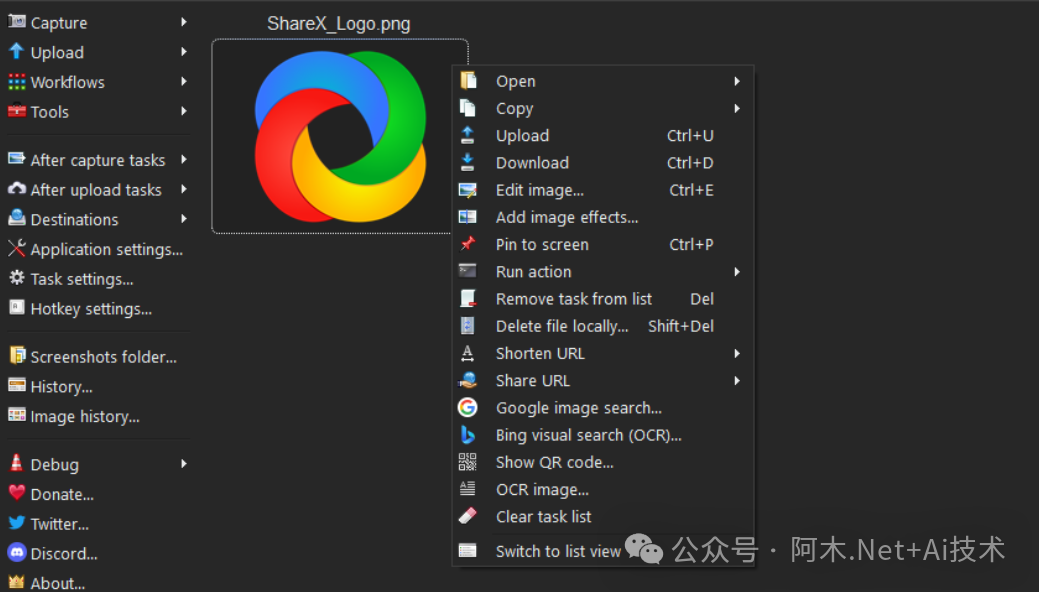Image resolution: width=1039 pixels, height=592 pixels.
Task: Select Google image search... entry
Action: pos(603,408)
